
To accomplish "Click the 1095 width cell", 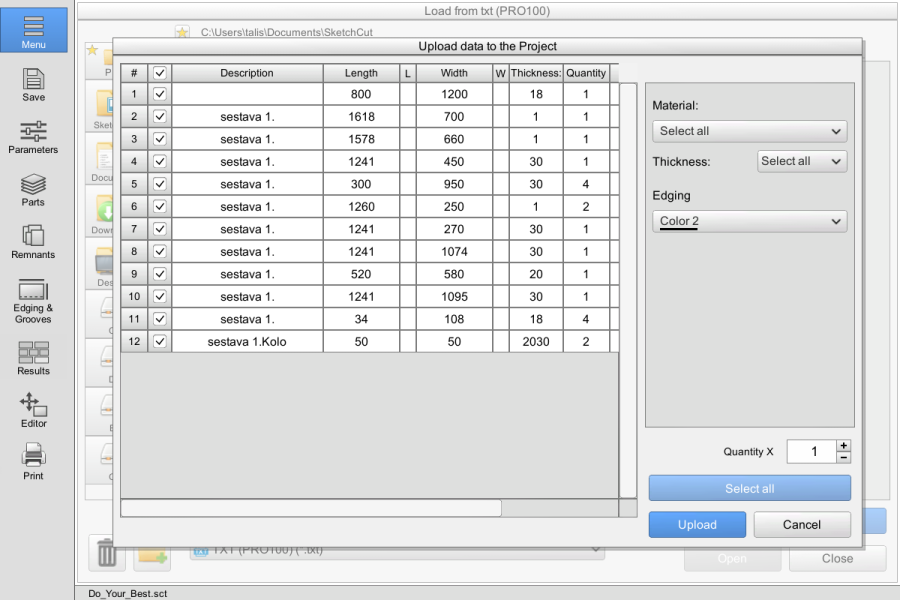I will [454, 297].
